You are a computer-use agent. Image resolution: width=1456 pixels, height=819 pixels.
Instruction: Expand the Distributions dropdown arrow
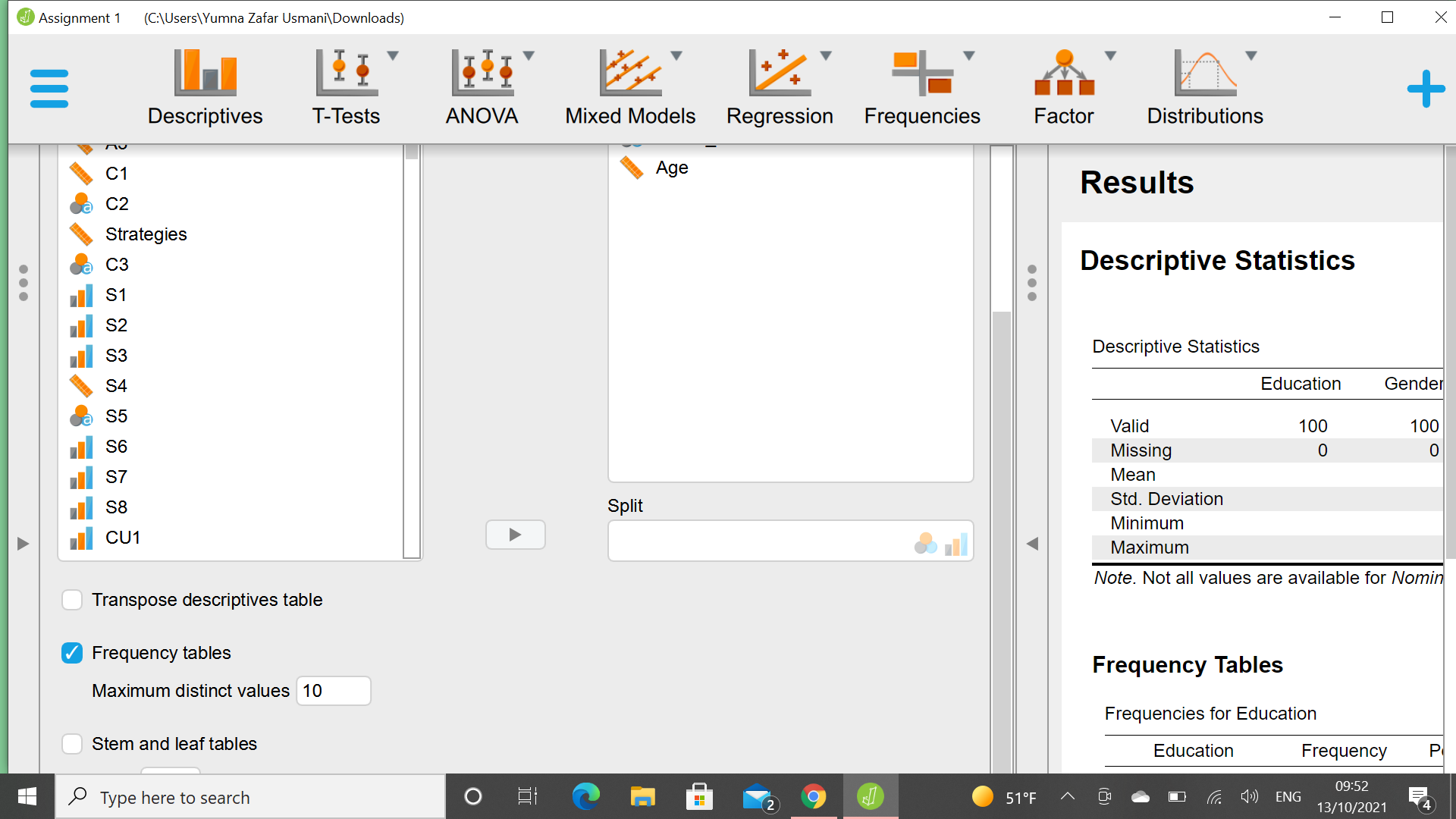[x=1251, y=55]
